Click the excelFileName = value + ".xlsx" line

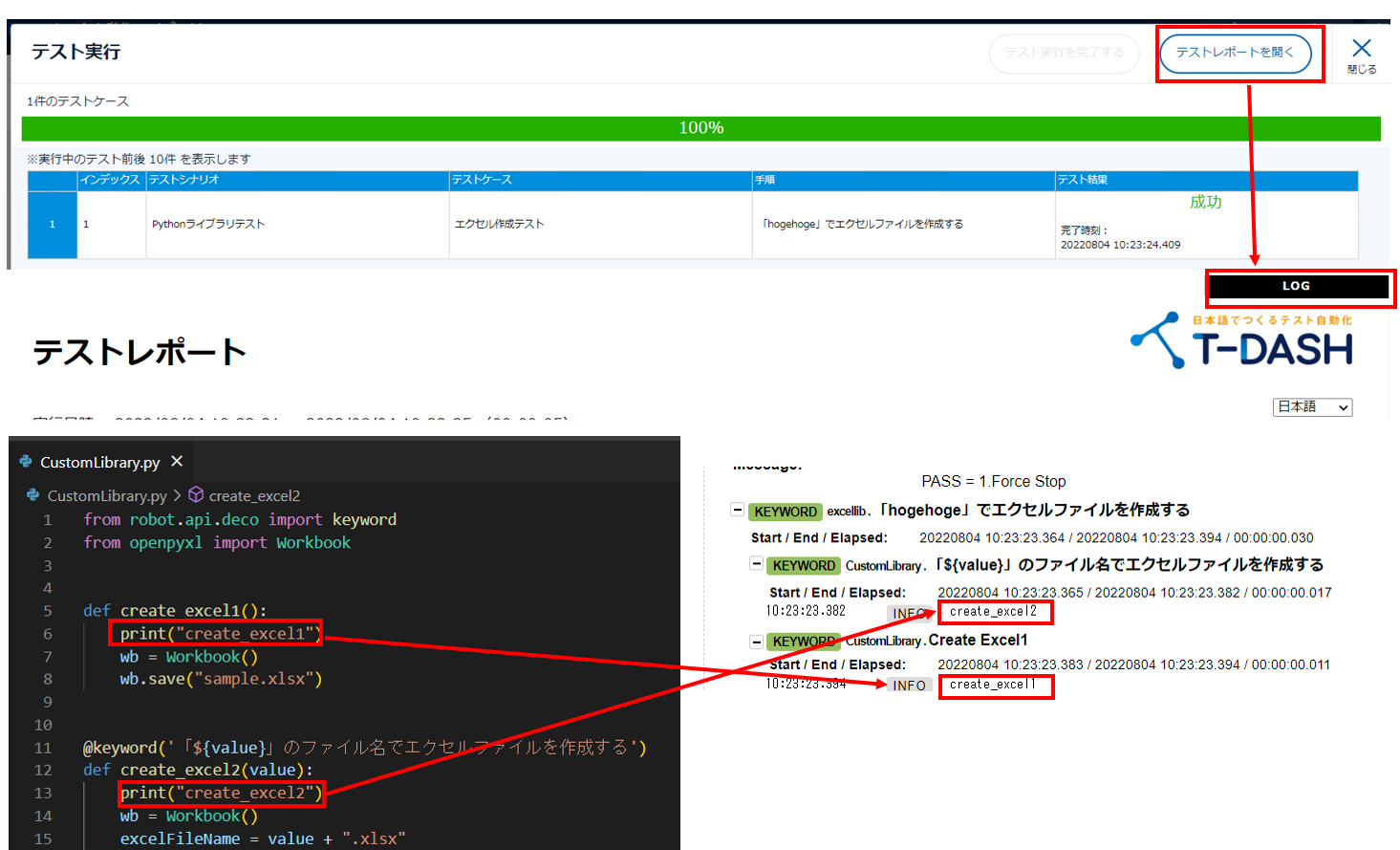pos(263,839)
